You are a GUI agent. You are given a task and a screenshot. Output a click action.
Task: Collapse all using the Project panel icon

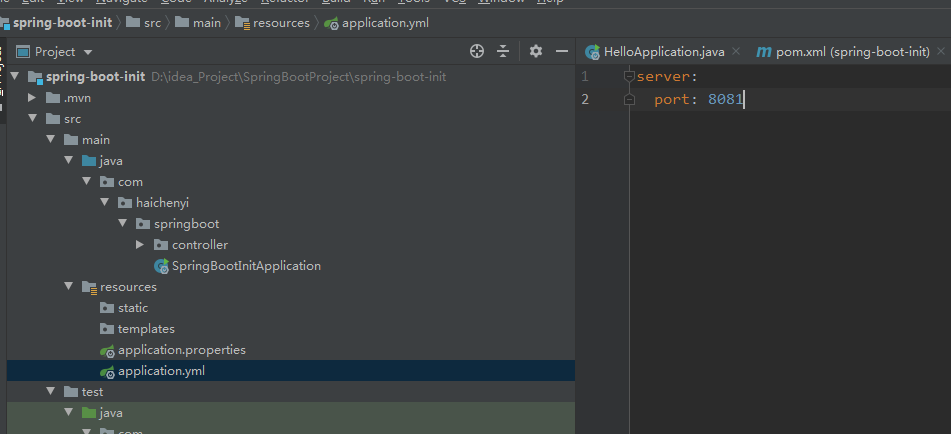point(503,52)
